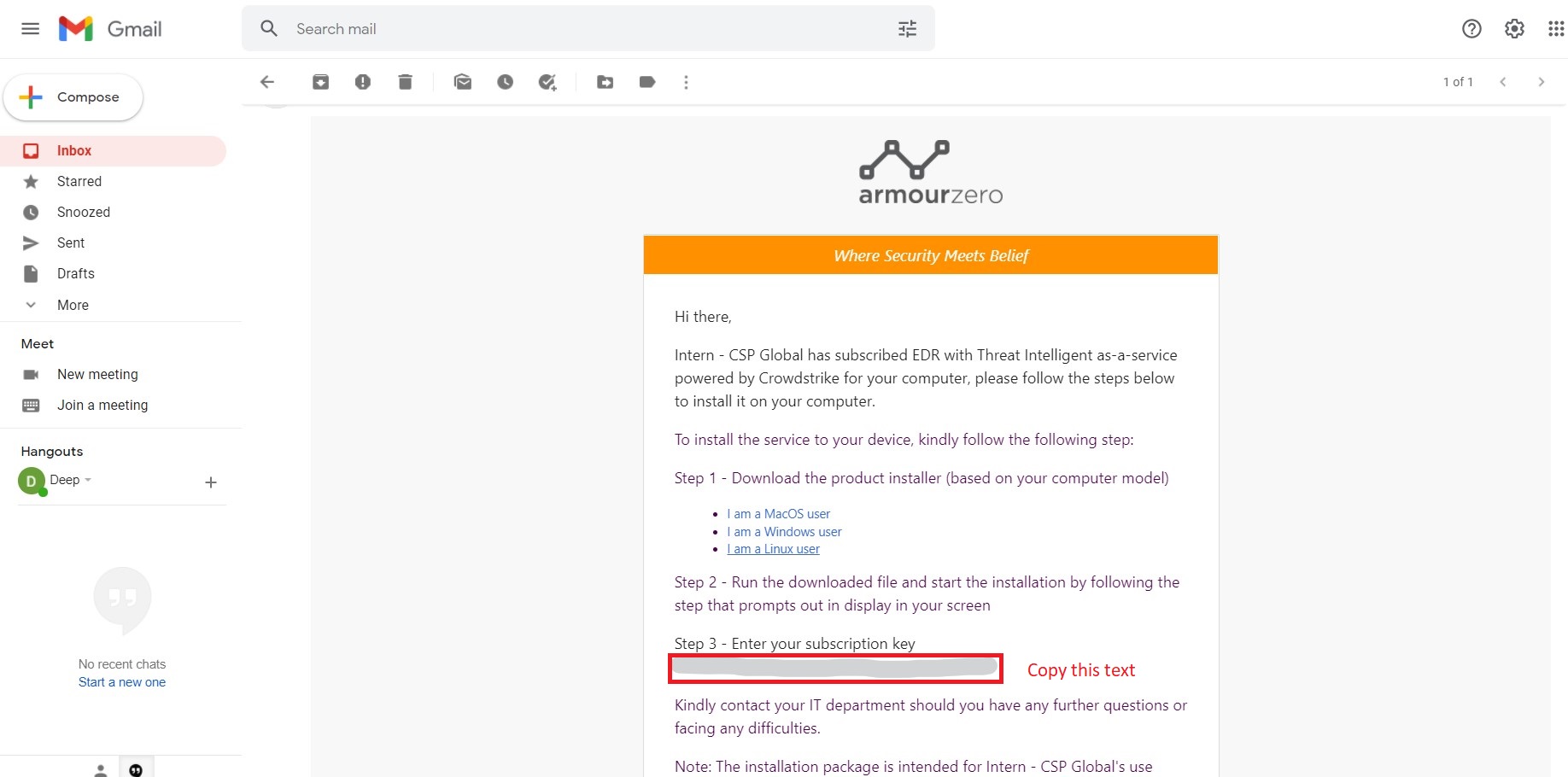1568x777 pixels.
Task: Click the armourzero logo image
Action: coord(930,172)
